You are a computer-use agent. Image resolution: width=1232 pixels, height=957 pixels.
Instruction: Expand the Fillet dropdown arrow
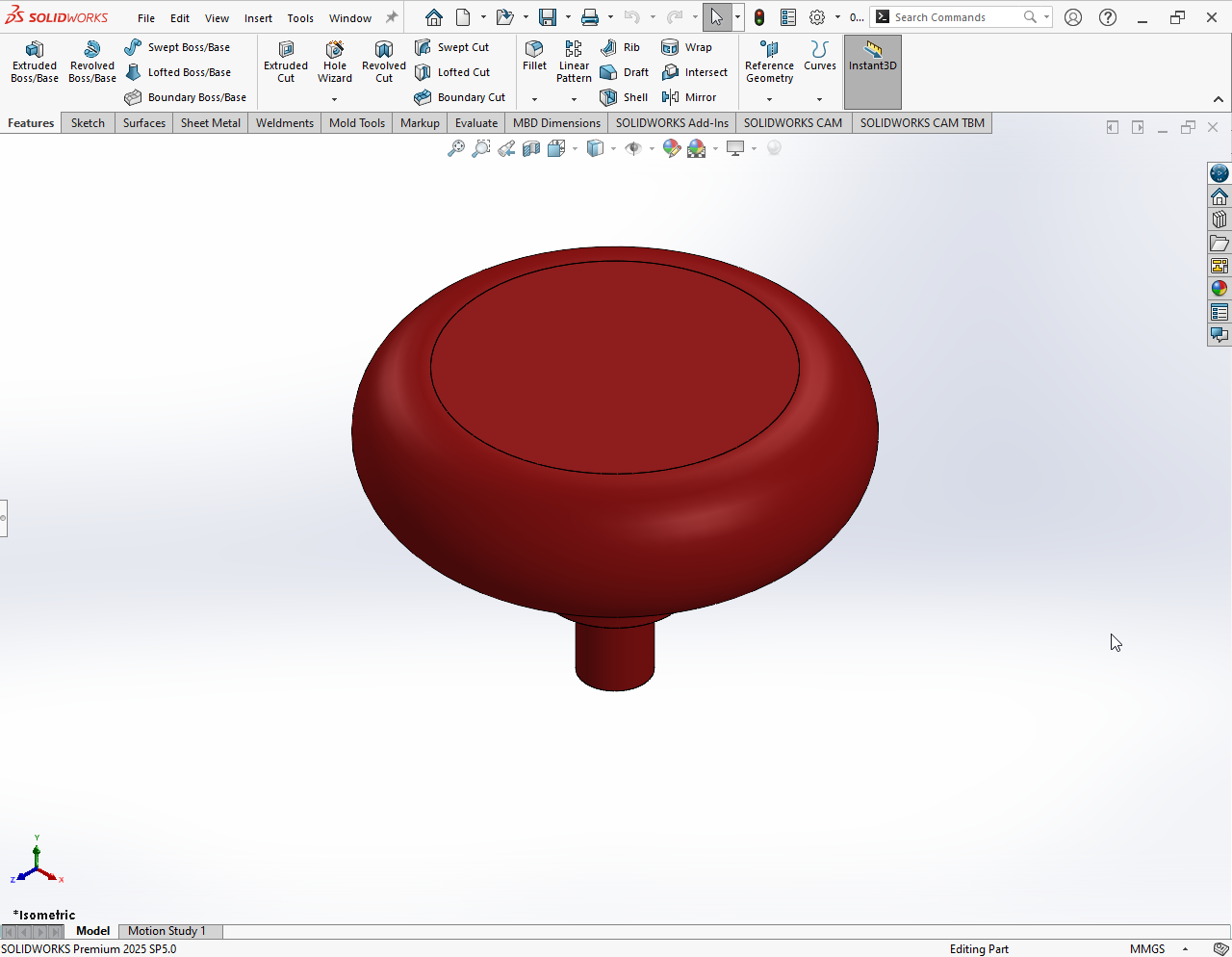coord(534,99)
